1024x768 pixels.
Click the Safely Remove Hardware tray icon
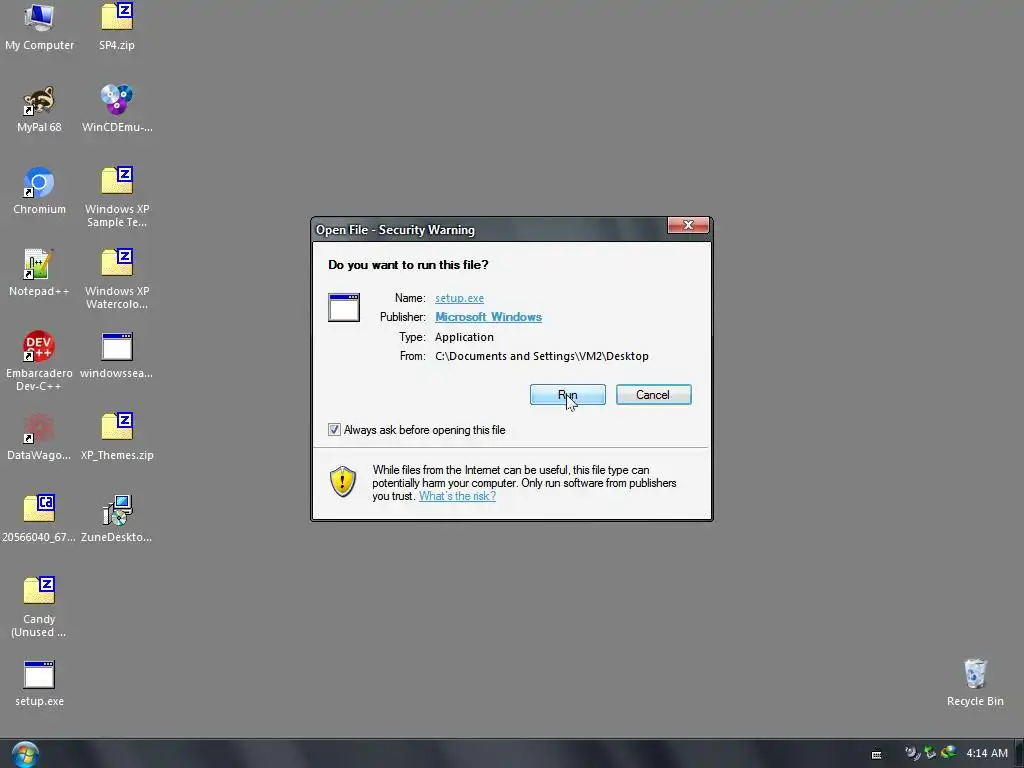(x=930, y=753)
